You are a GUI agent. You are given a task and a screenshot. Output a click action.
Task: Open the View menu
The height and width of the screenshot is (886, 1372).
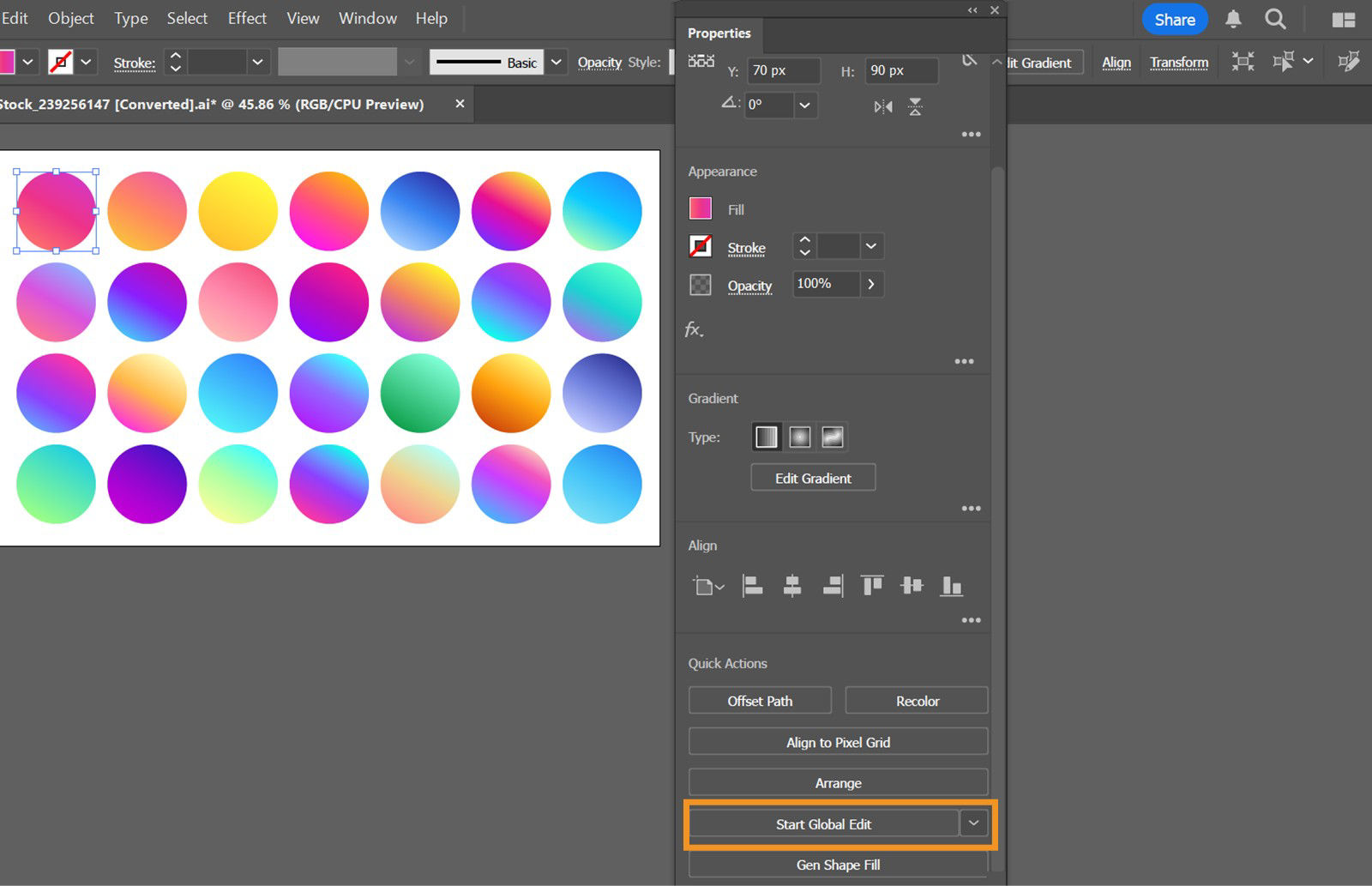pyautogui.click(x=303, y=18)
